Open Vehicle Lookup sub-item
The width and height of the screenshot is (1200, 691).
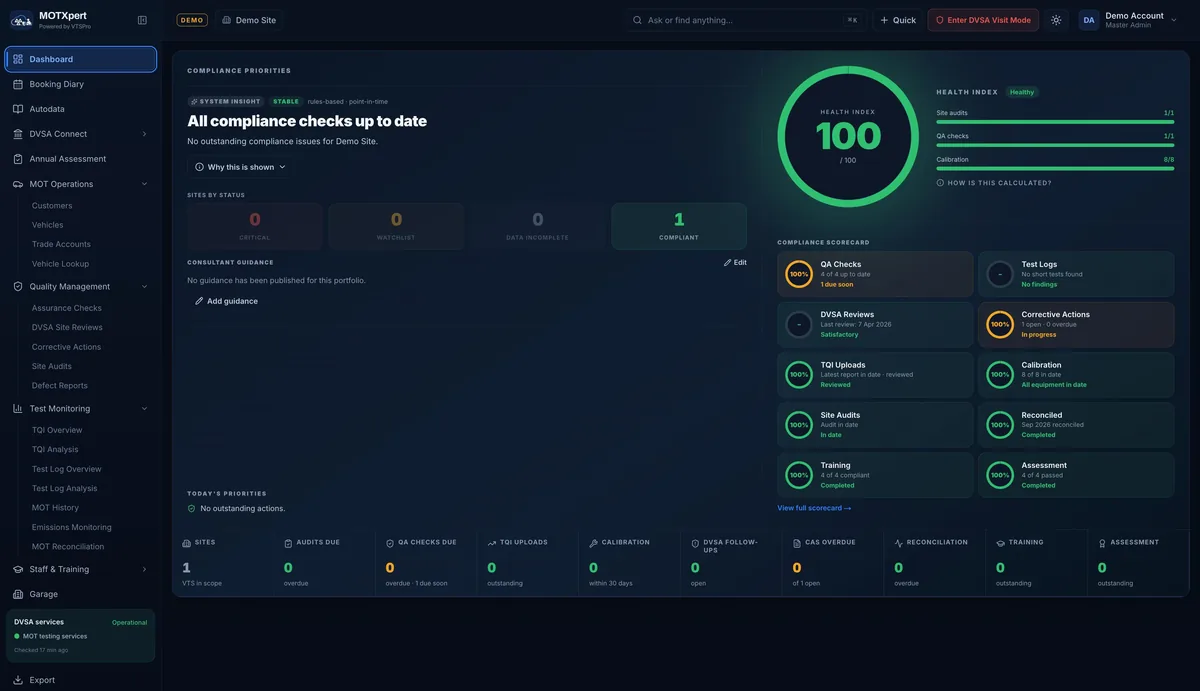[60, 264]
